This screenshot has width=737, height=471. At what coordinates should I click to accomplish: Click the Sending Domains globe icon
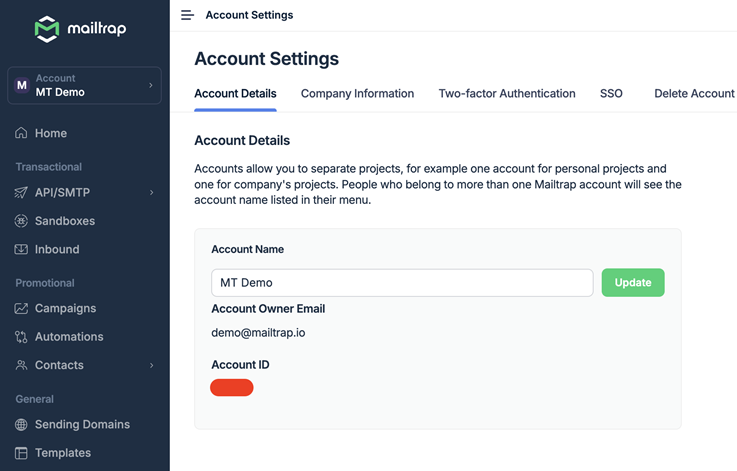point(21,424)
